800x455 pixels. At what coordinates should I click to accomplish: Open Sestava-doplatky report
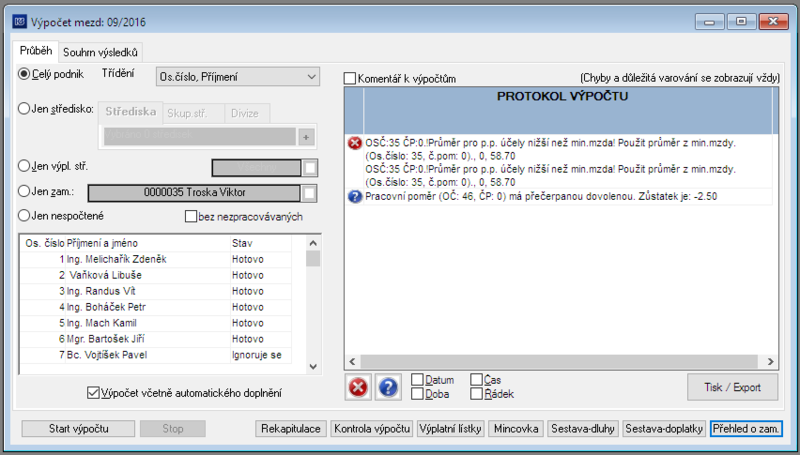coord(664,428)
